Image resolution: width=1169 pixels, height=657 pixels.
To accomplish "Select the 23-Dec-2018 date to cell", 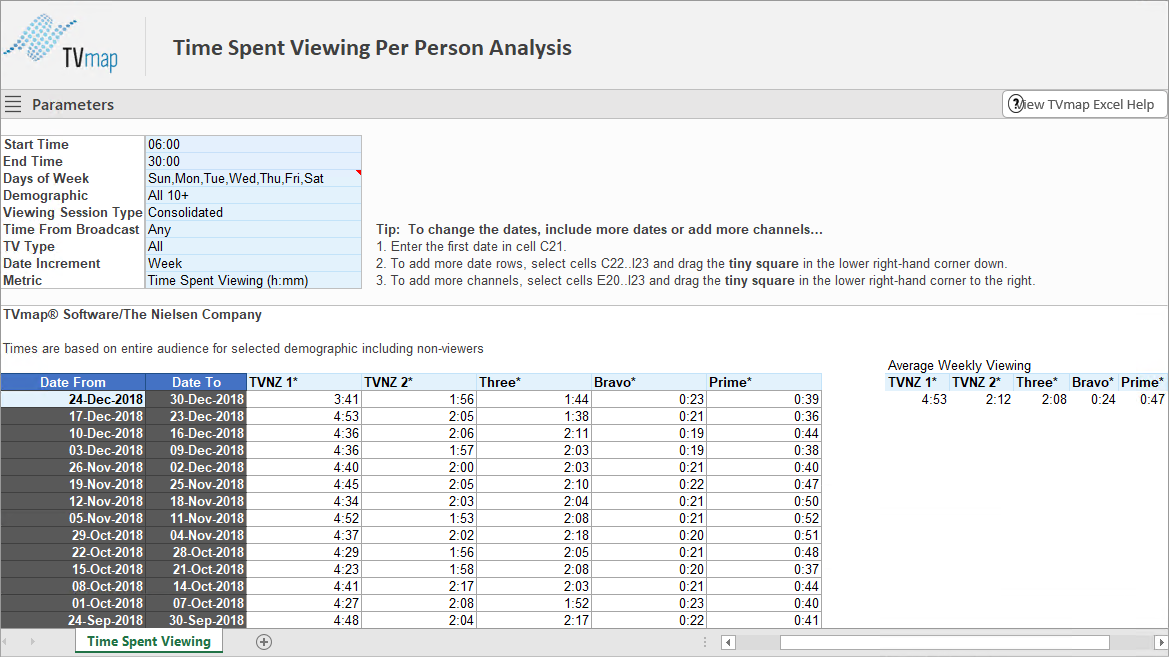I will click(196, 416).
